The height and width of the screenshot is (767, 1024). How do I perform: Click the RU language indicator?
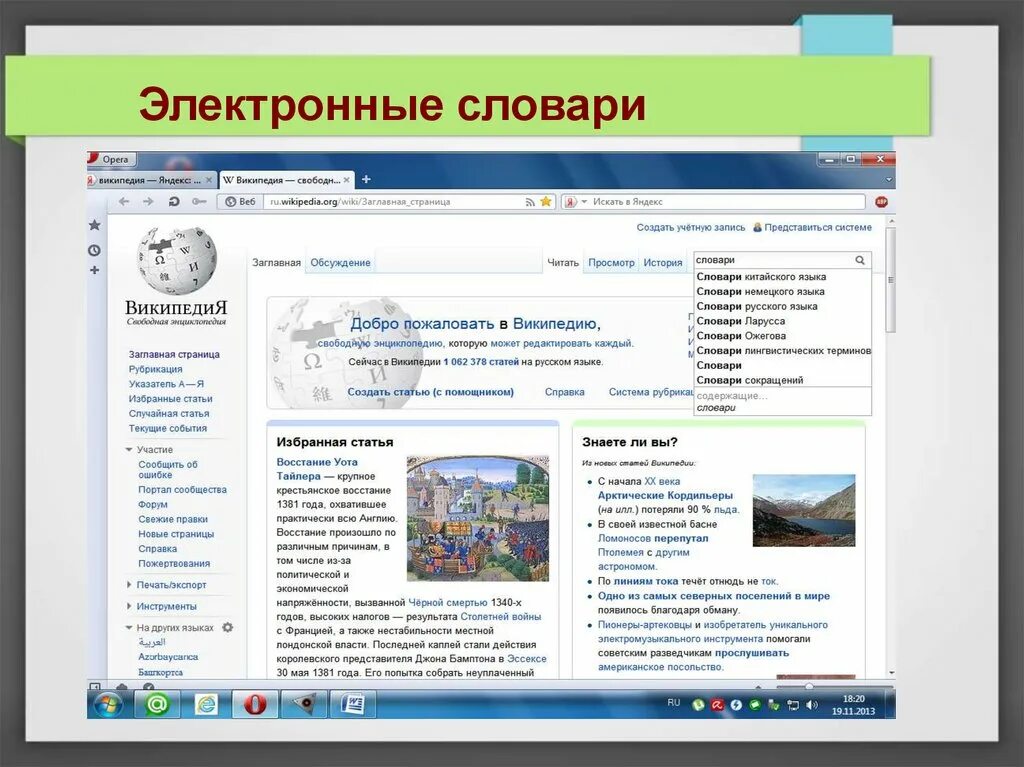[x=673, y=703]
